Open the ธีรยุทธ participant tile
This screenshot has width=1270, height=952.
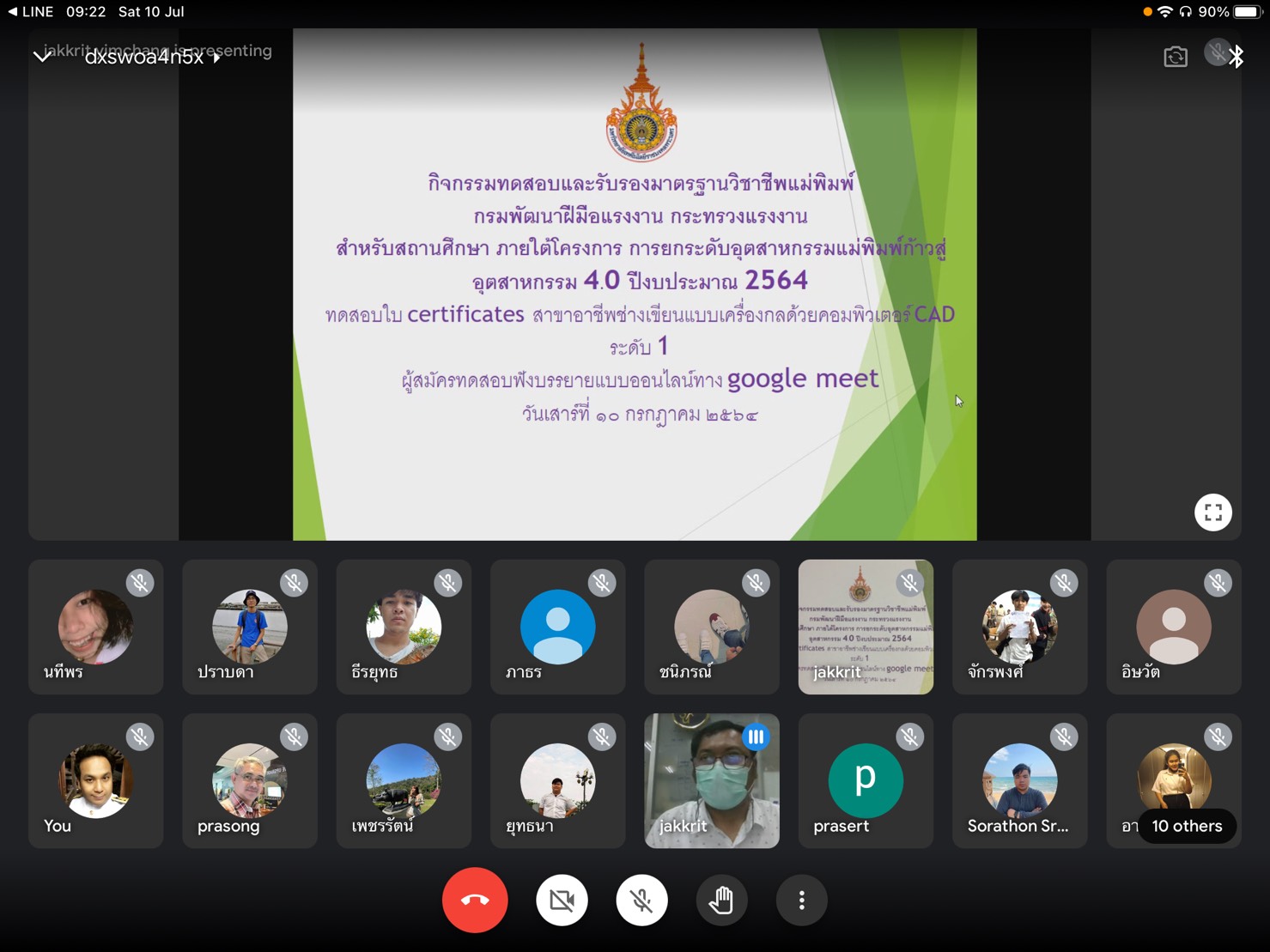pyautogui.click(x=404, y=627)
